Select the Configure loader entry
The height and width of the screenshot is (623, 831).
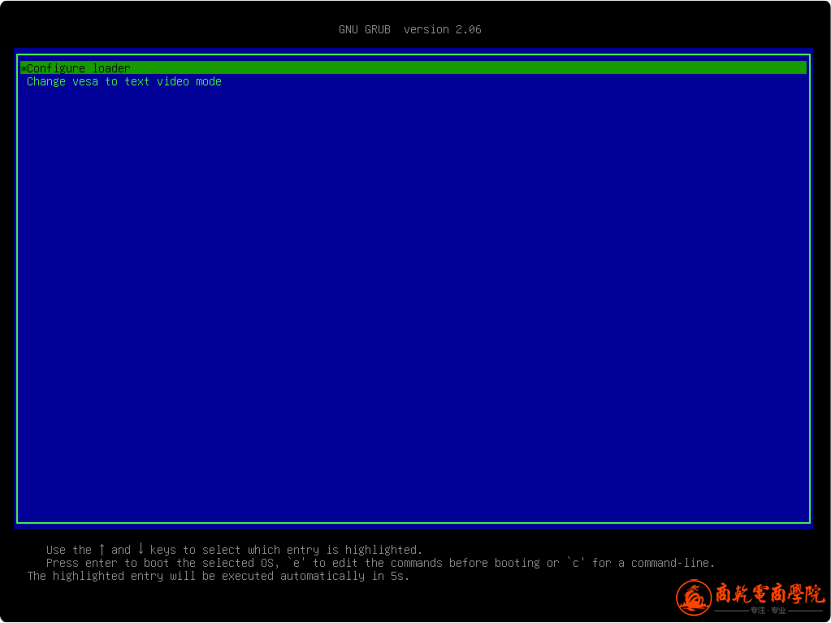pyautogui.click(x=413, y=68)
